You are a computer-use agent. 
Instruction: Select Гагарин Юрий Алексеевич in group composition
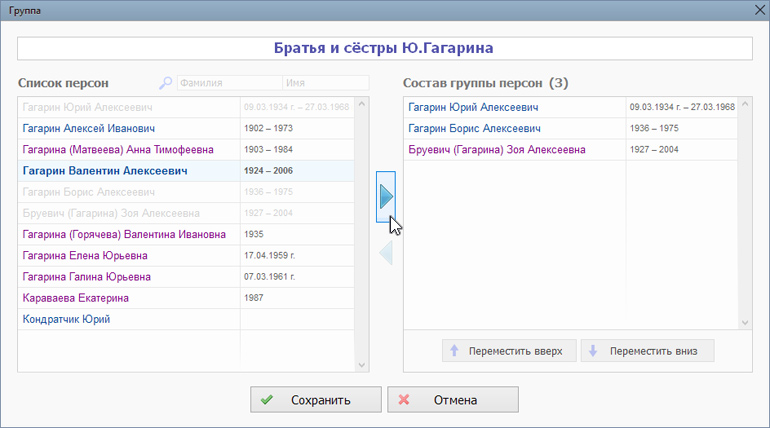click(x=570, y=107)
